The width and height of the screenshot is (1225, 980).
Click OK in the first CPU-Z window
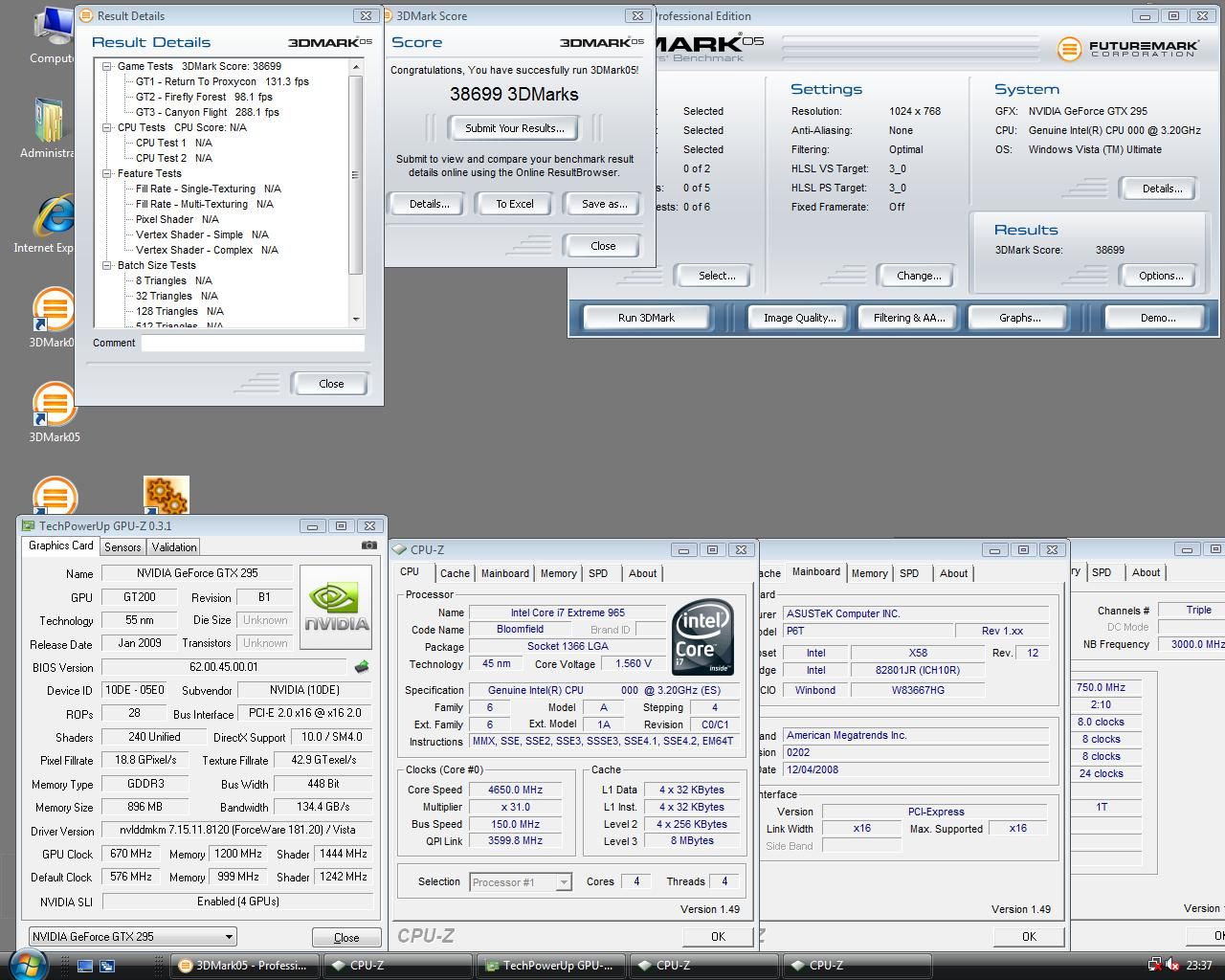718,937
